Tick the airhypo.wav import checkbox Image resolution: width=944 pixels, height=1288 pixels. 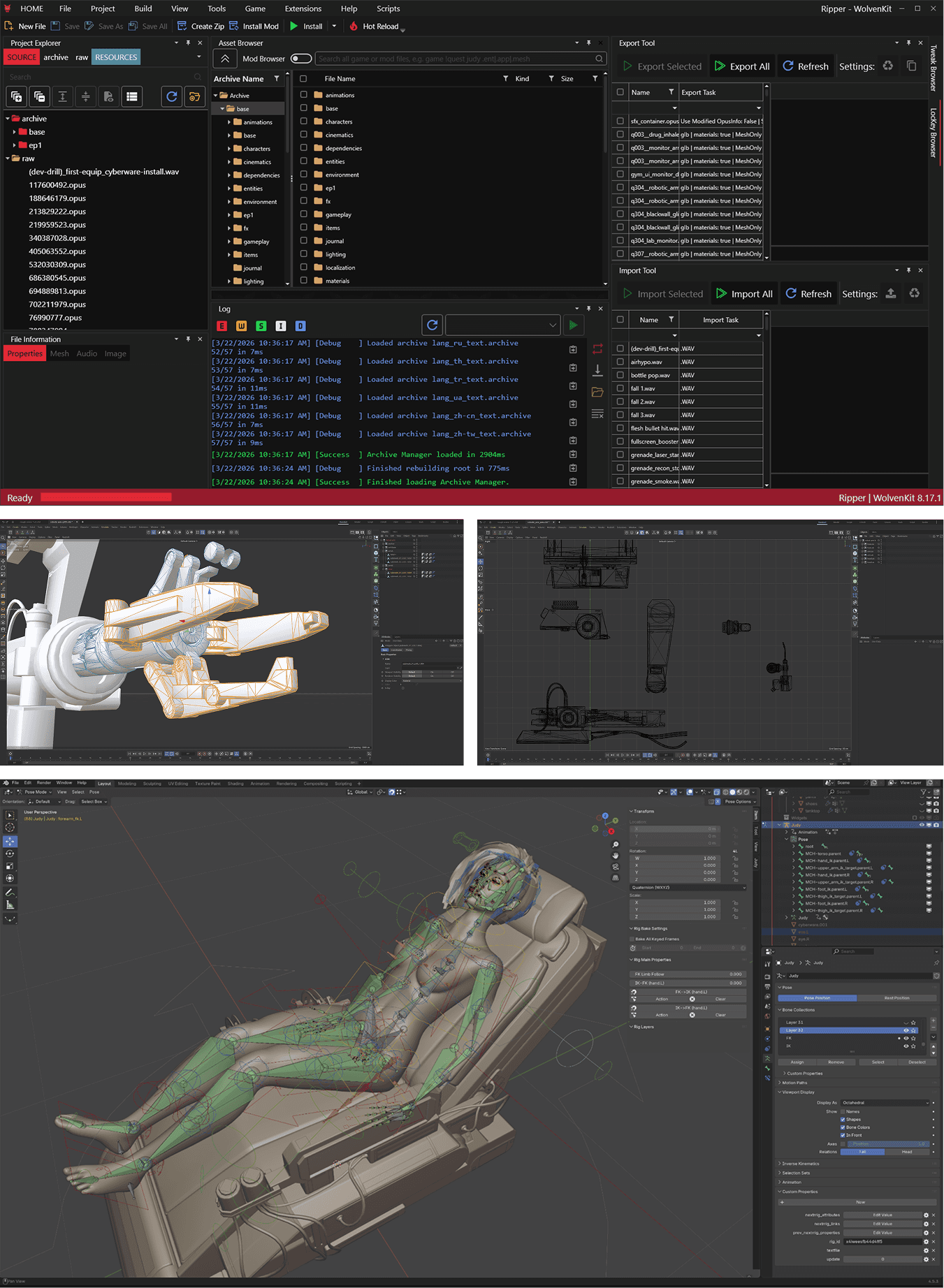click(620, 362)
